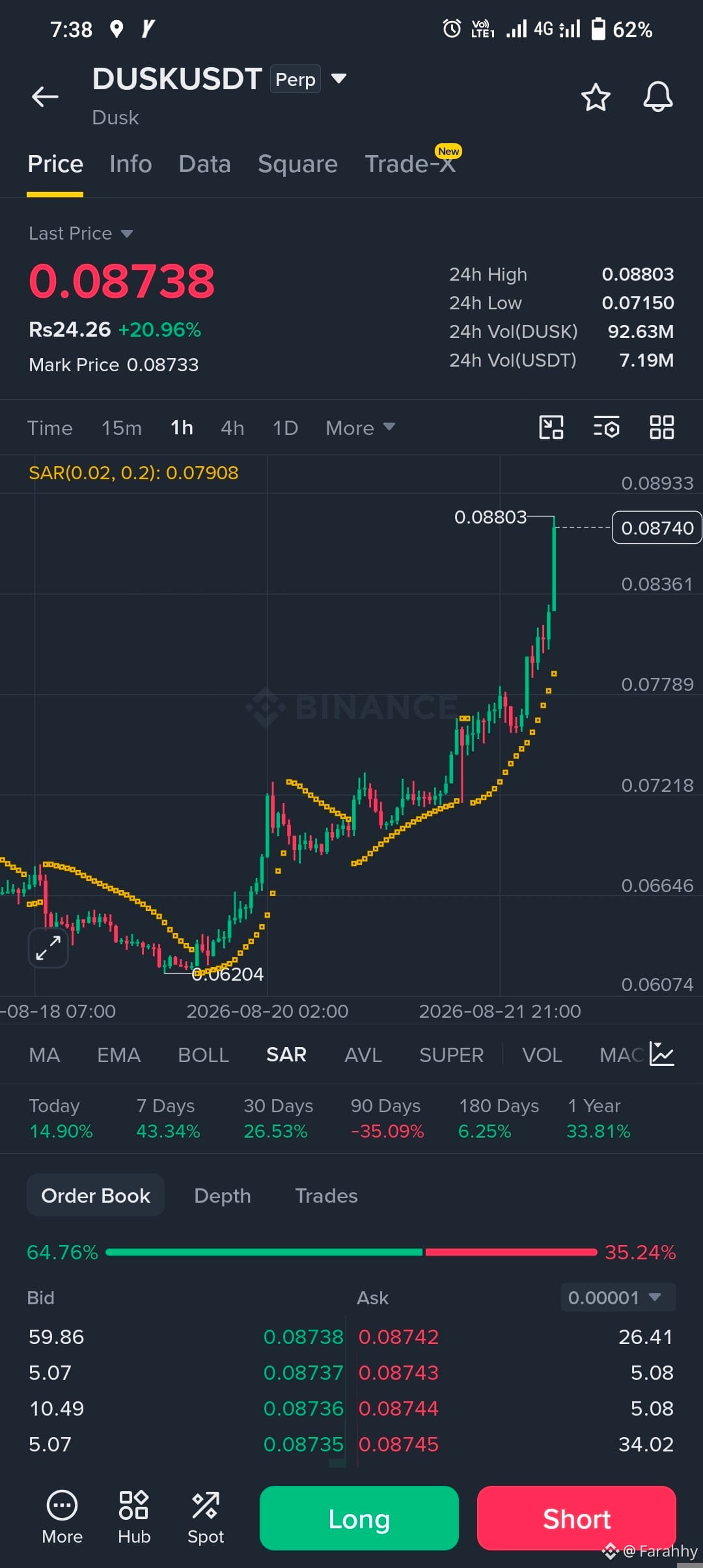Screen dimensions: 703x1568
Task: Tap the green Long button
Action: 359,1519
